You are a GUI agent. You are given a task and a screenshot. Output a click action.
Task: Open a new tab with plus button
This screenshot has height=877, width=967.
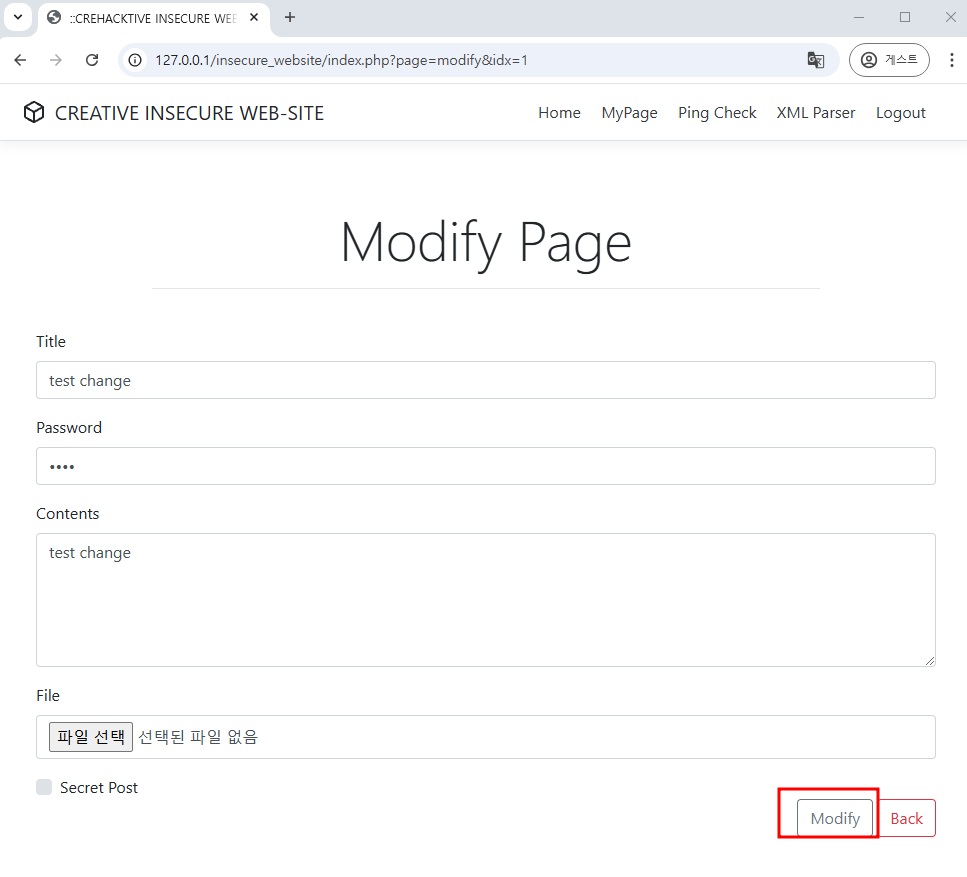pyautogui.click(x=290, y=17)
